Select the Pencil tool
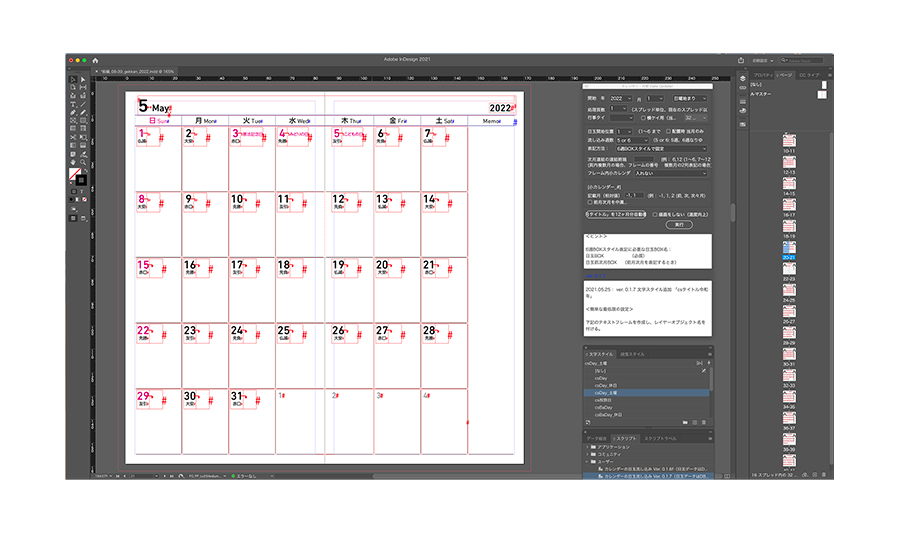The image size is (900, 533). [83, 112]
